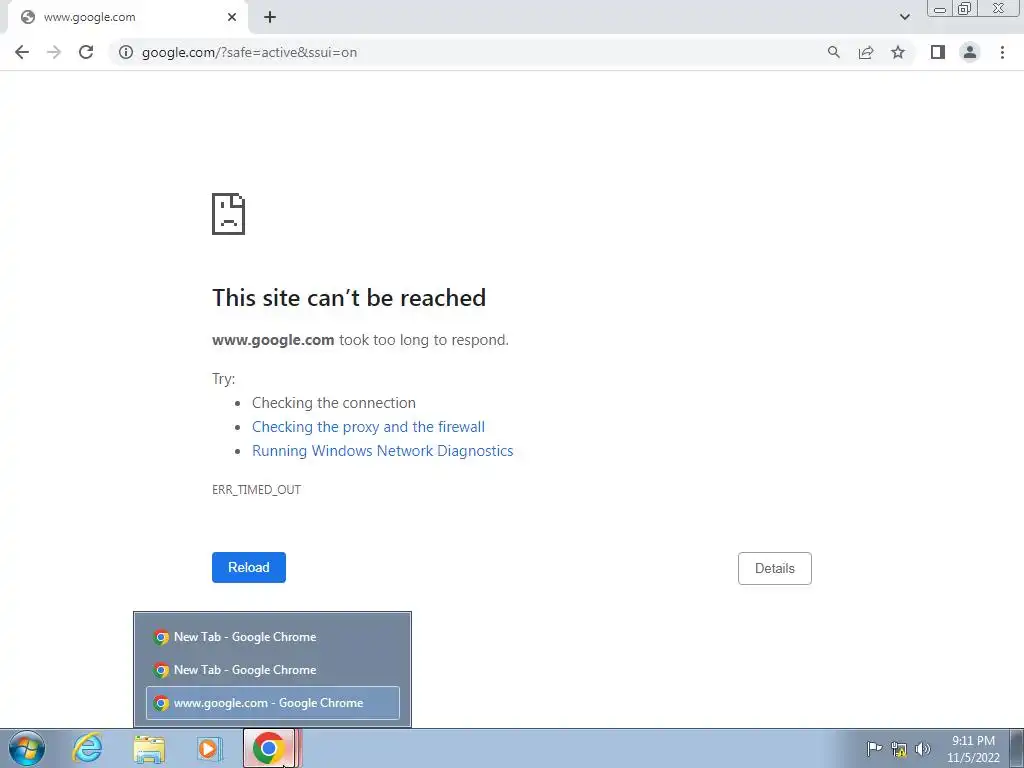Expand the tab search chevron
1024x768 pixels.
coord(904,17)
